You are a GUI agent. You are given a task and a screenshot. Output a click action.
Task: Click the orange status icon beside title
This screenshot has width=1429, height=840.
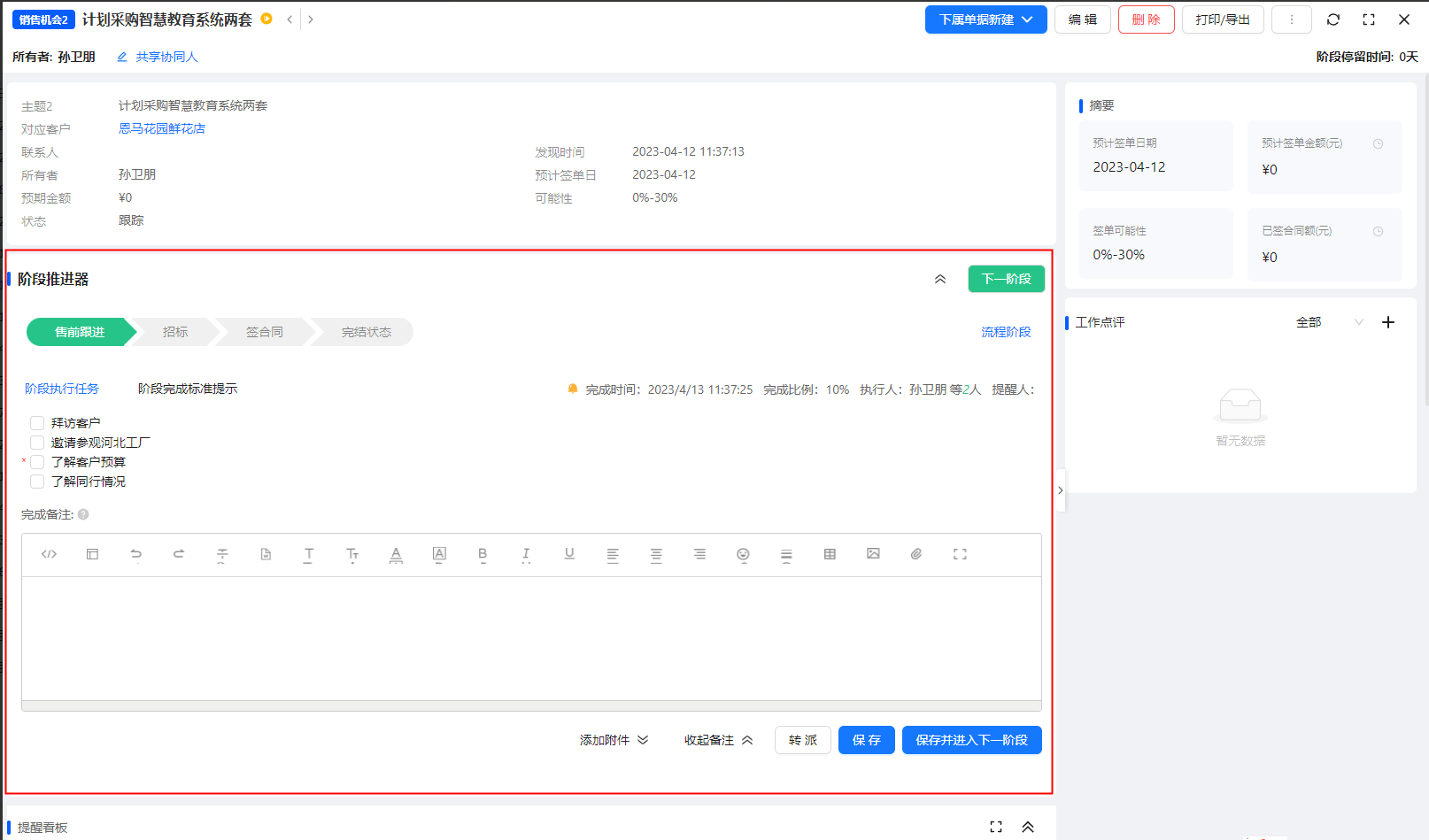(266, 19)
